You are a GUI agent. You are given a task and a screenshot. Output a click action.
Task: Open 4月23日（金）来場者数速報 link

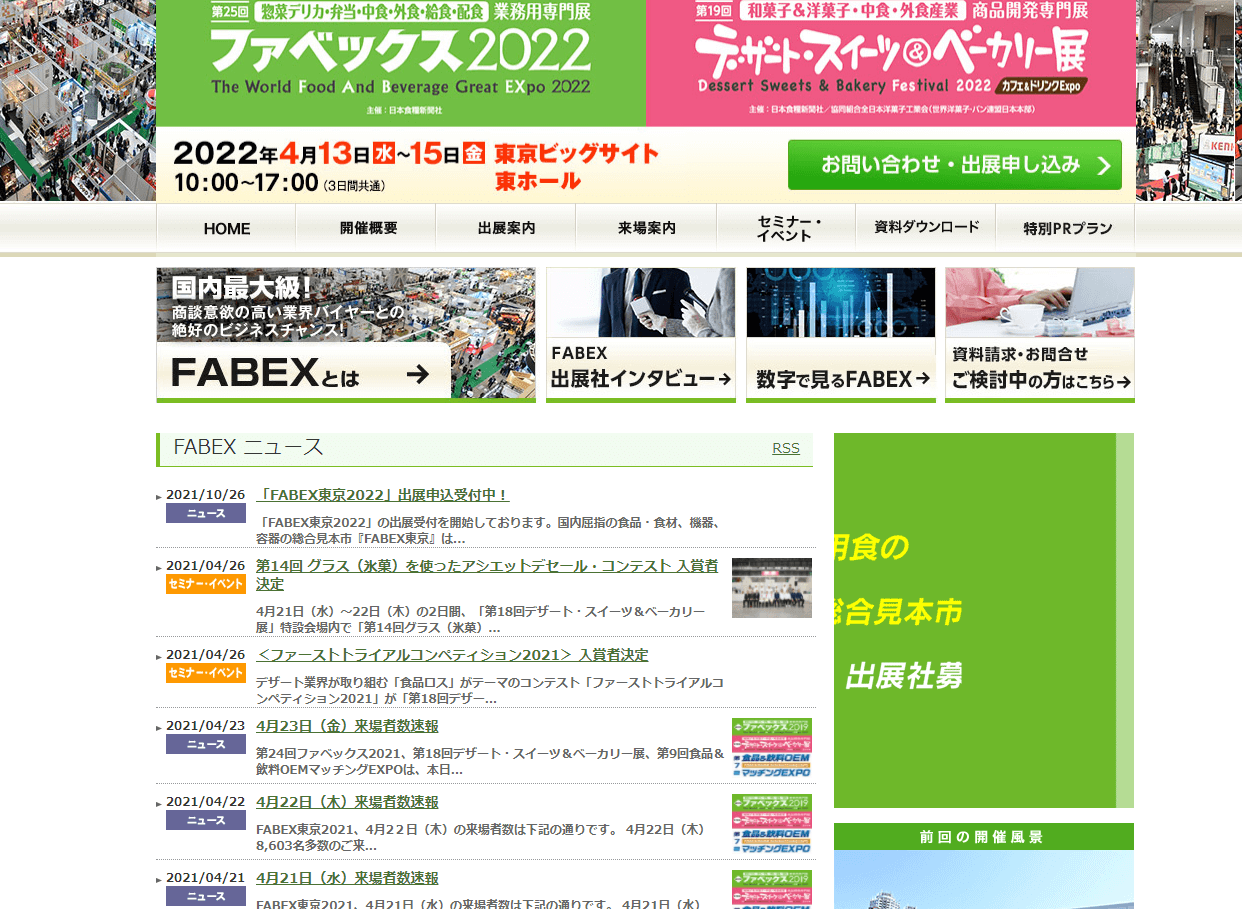point(347,726)
